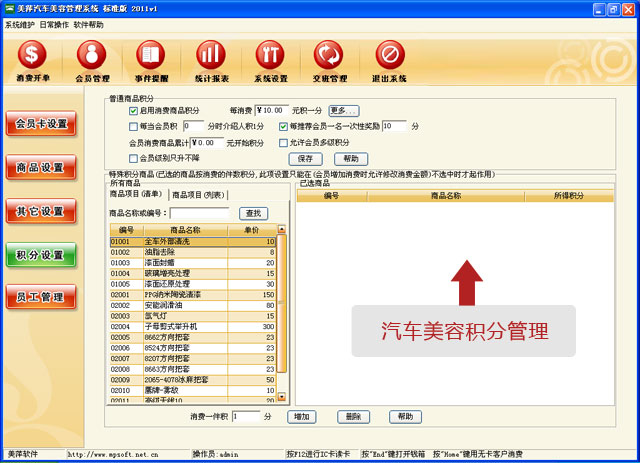The width and height of the screenshot is (640, 463).
Task: Uncheck 启用消费商品积分 checkbox
Action: pyautogui.click(x=133, y=111)
